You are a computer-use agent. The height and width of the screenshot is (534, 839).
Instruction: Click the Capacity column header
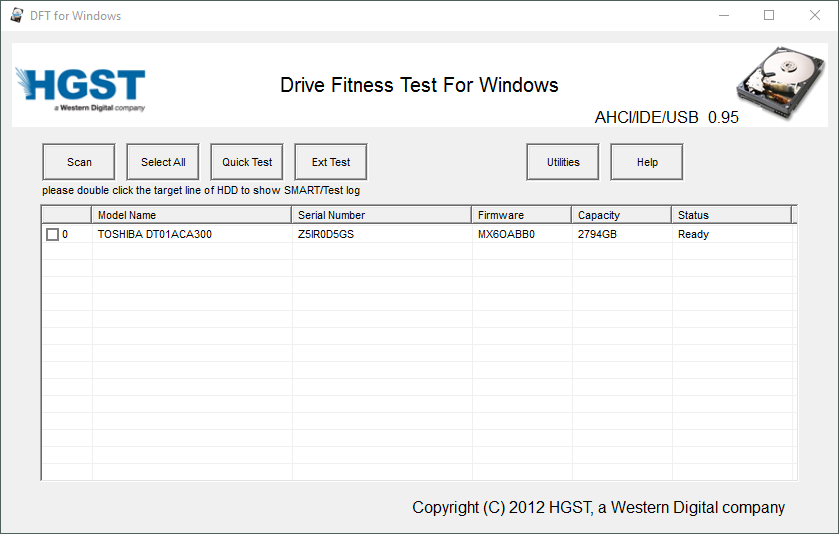[x=622, y=215]
